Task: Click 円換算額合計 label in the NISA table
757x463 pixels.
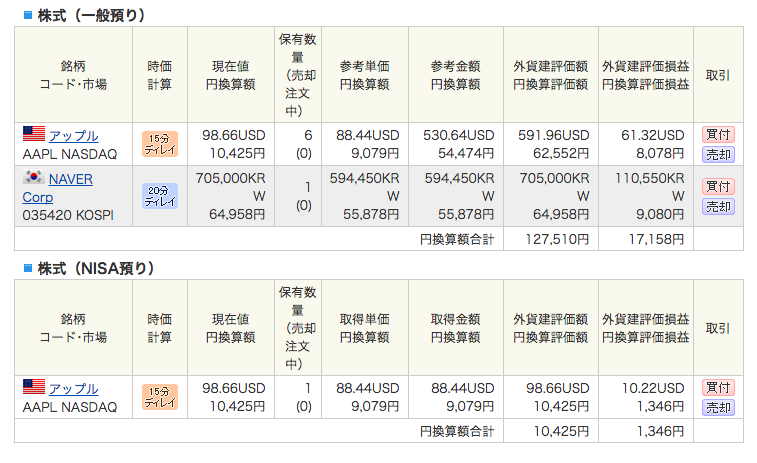Action: [x=457, y=432]
